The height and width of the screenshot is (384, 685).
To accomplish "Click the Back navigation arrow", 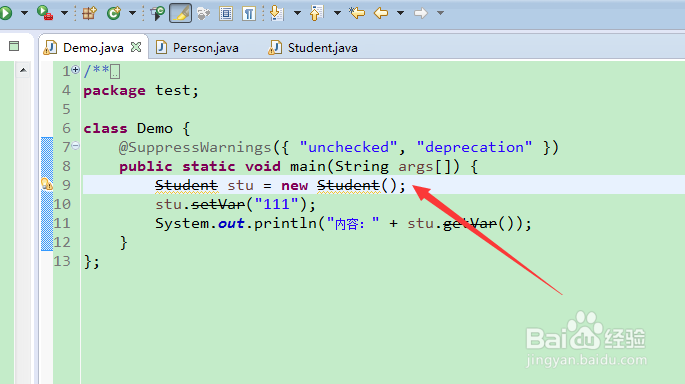I will coord(381,13).
